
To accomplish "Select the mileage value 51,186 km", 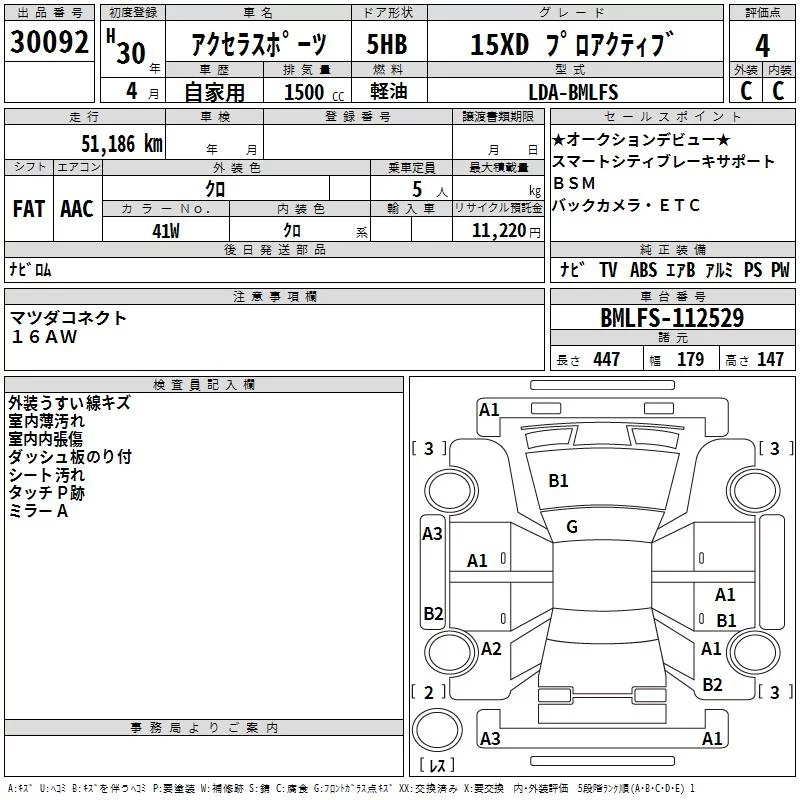I will pos(122,144).
